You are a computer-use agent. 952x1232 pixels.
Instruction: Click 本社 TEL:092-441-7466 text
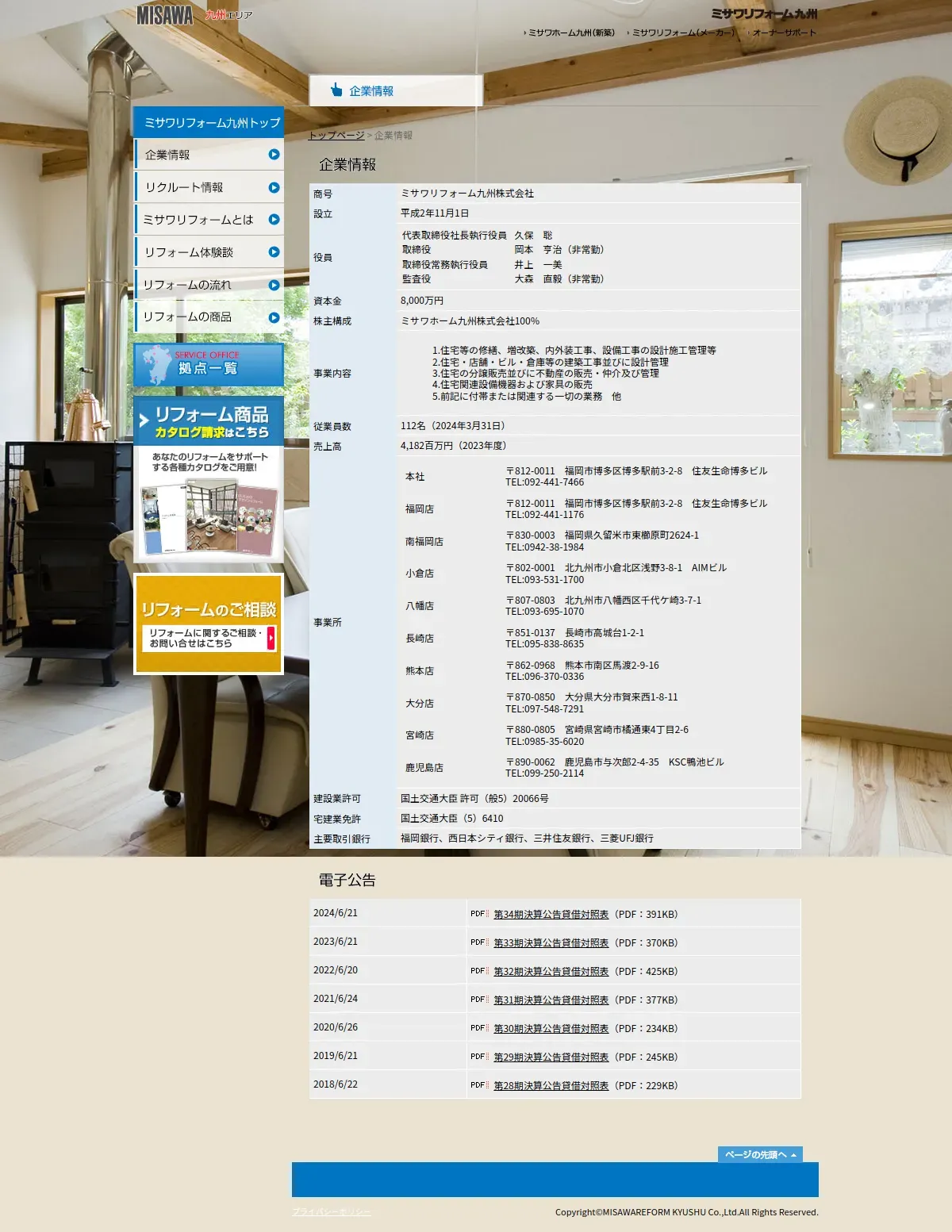click(544, 482)
